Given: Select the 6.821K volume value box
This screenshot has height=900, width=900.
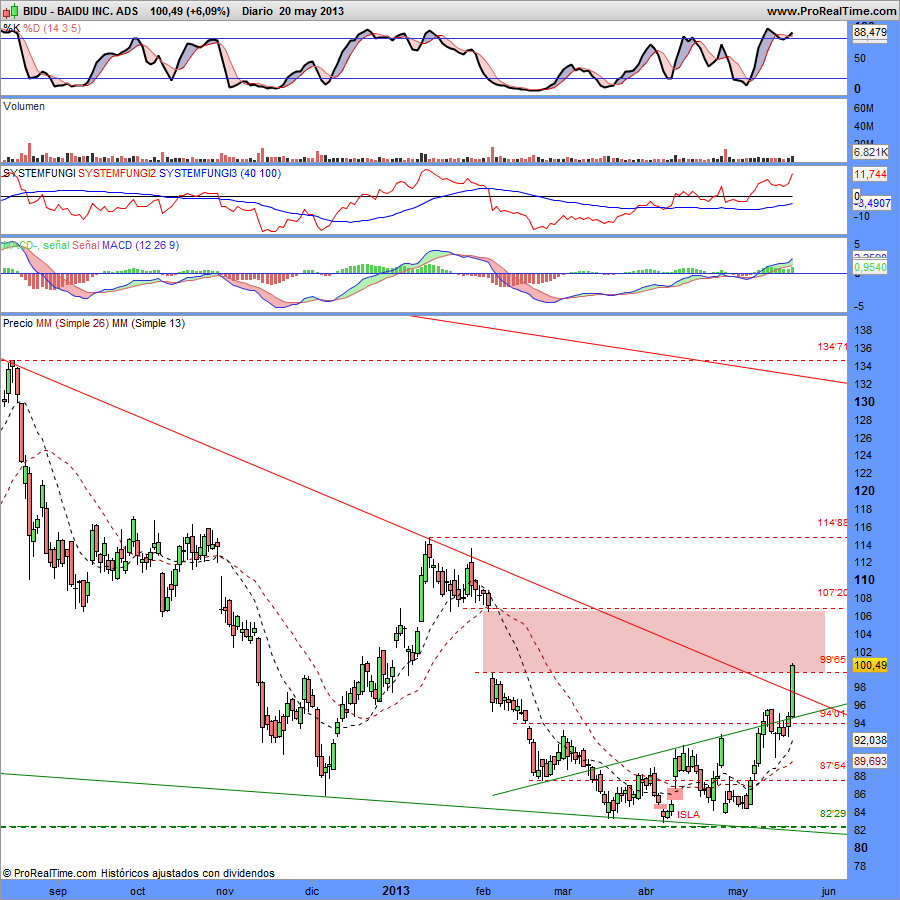Looking at the screenshot, I should pos(870,152).
